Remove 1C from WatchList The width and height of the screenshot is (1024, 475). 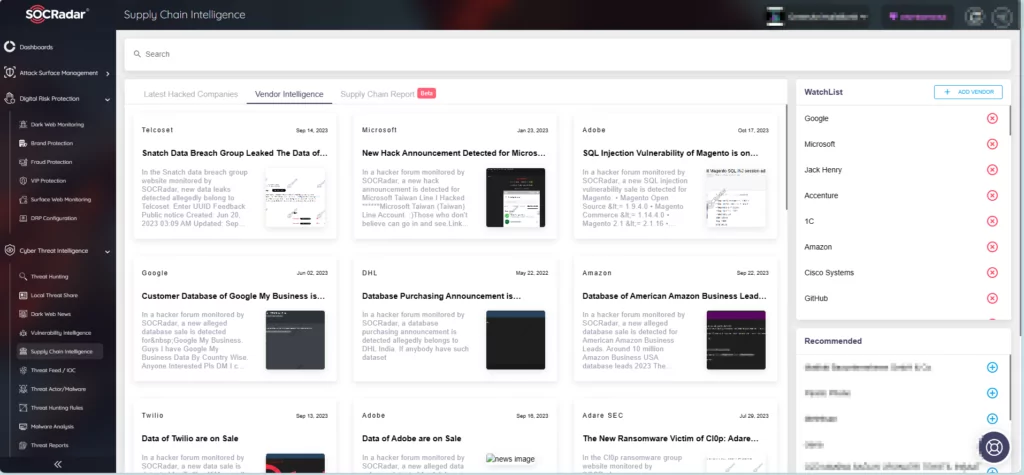tap(992, 221)
